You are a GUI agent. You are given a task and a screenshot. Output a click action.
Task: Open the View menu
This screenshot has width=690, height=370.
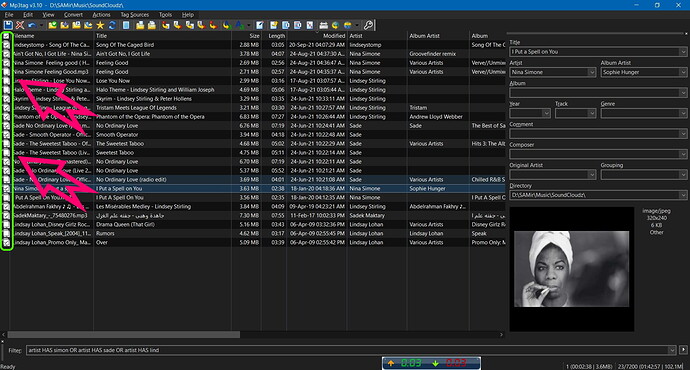coord(48,15)
